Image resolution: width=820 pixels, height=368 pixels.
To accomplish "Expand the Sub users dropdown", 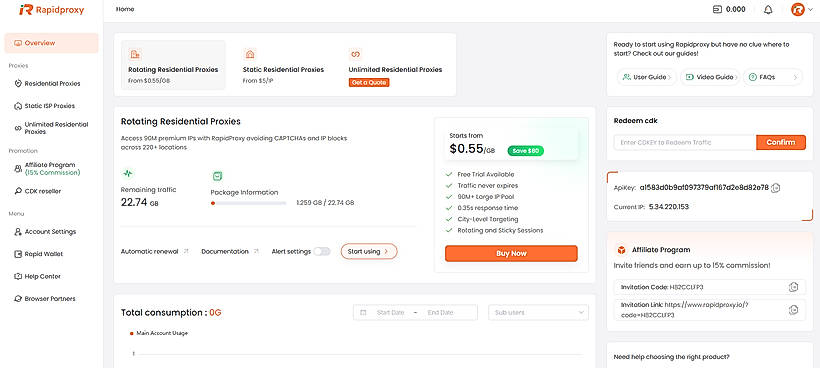I will (x=538, y=313).
